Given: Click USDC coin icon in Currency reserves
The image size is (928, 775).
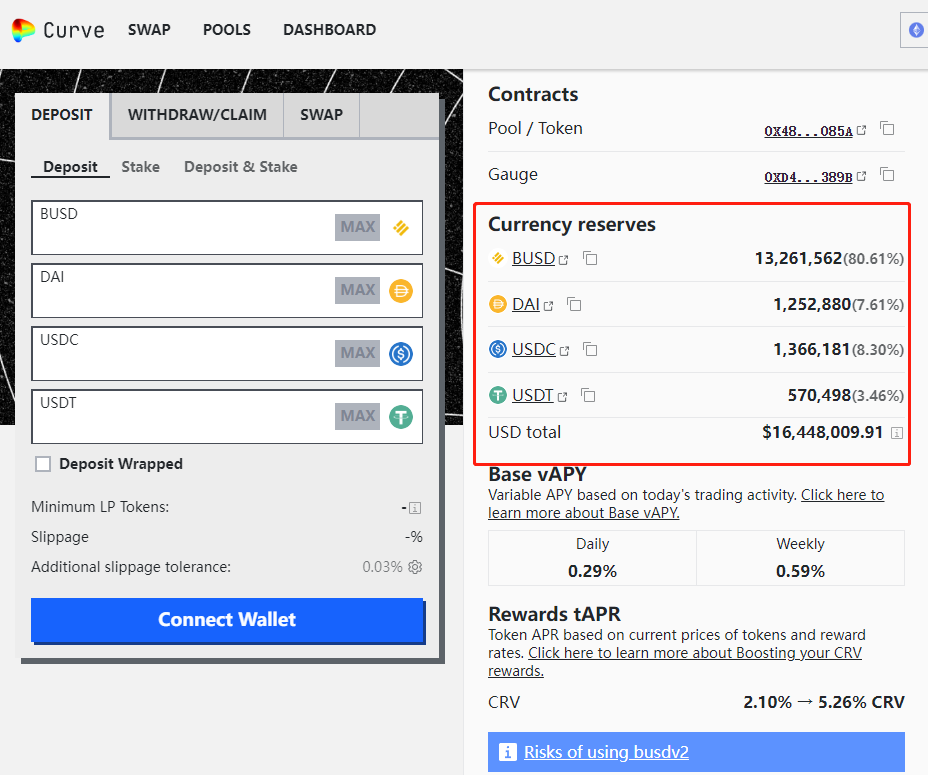Looking at the screenshot, I should click(x=498, y=349).
